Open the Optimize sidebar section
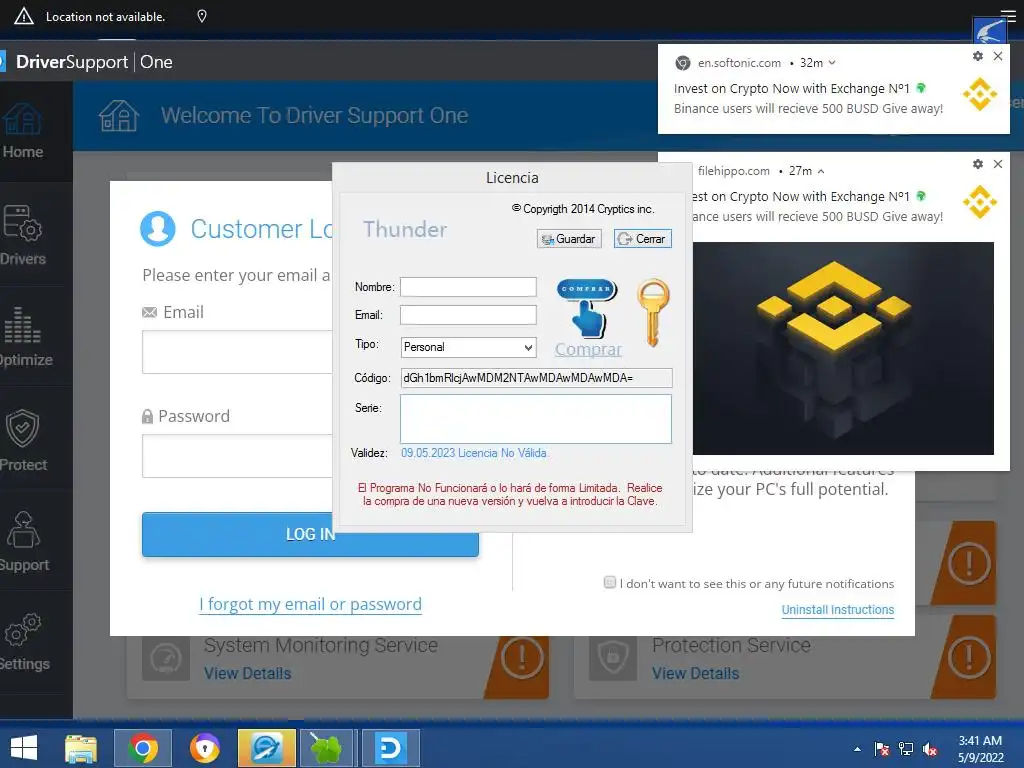1024x768 pixels. [x=26, y=336]
